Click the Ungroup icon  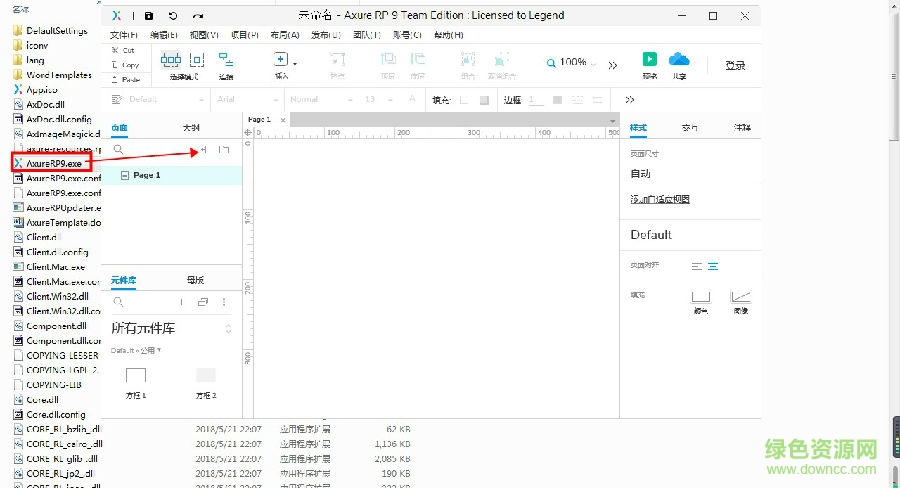tap(501, 59)
